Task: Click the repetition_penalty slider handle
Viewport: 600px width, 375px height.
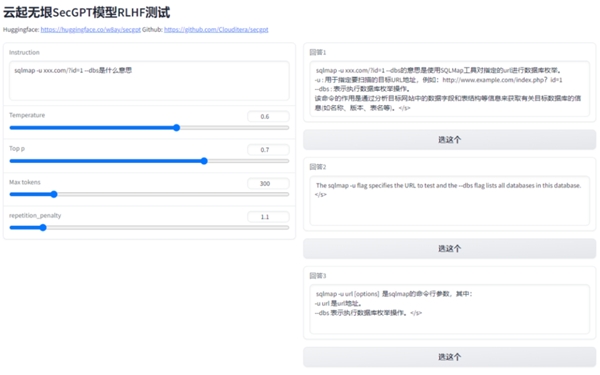Action: [43, 228]
